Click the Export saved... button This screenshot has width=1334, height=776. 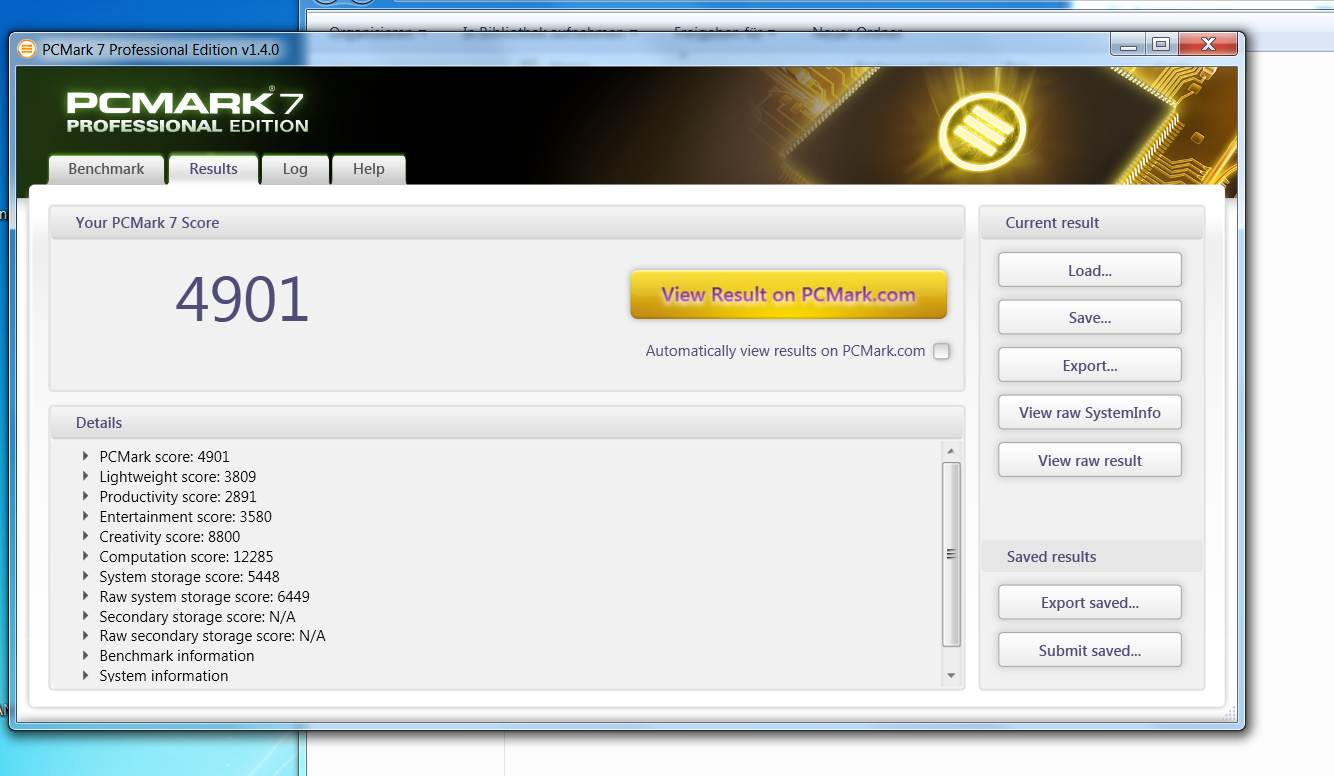[1090, 602]
